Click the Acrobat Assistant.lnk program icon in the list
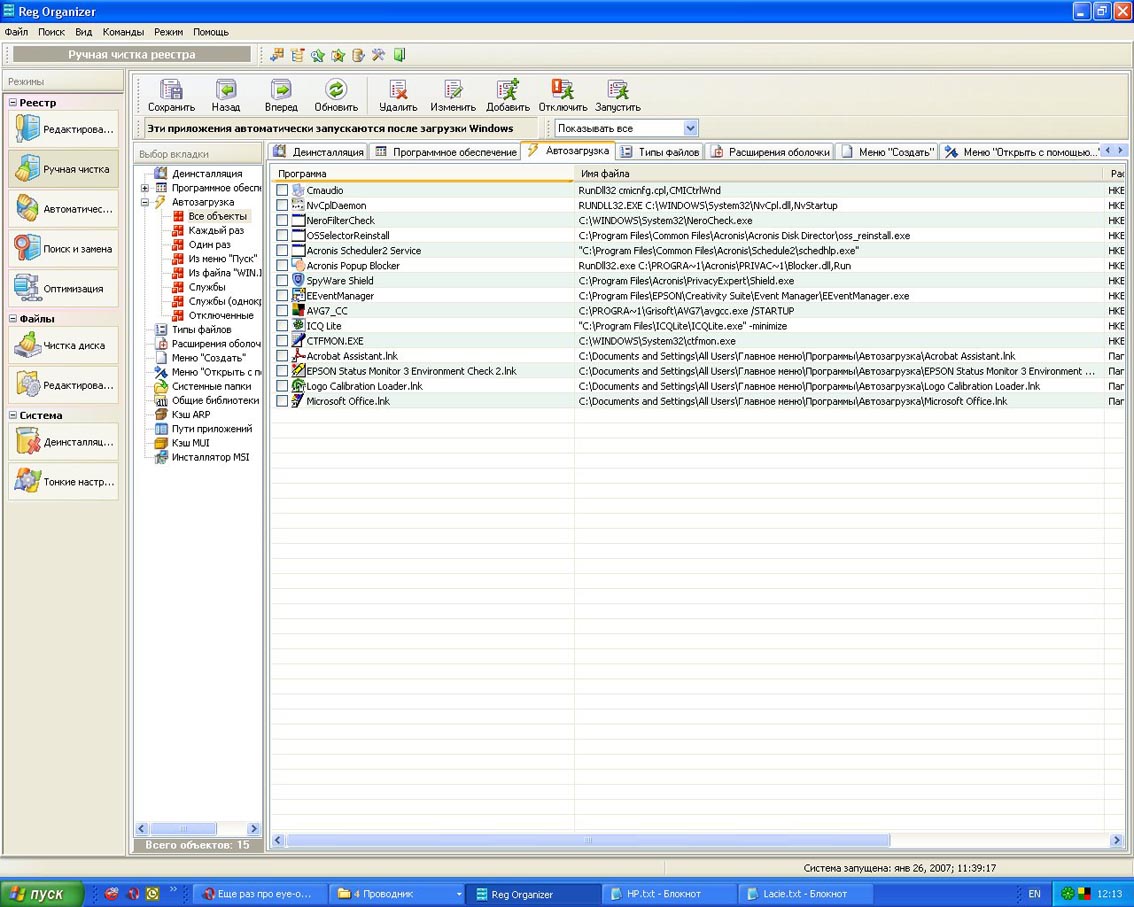 point(298,356)
